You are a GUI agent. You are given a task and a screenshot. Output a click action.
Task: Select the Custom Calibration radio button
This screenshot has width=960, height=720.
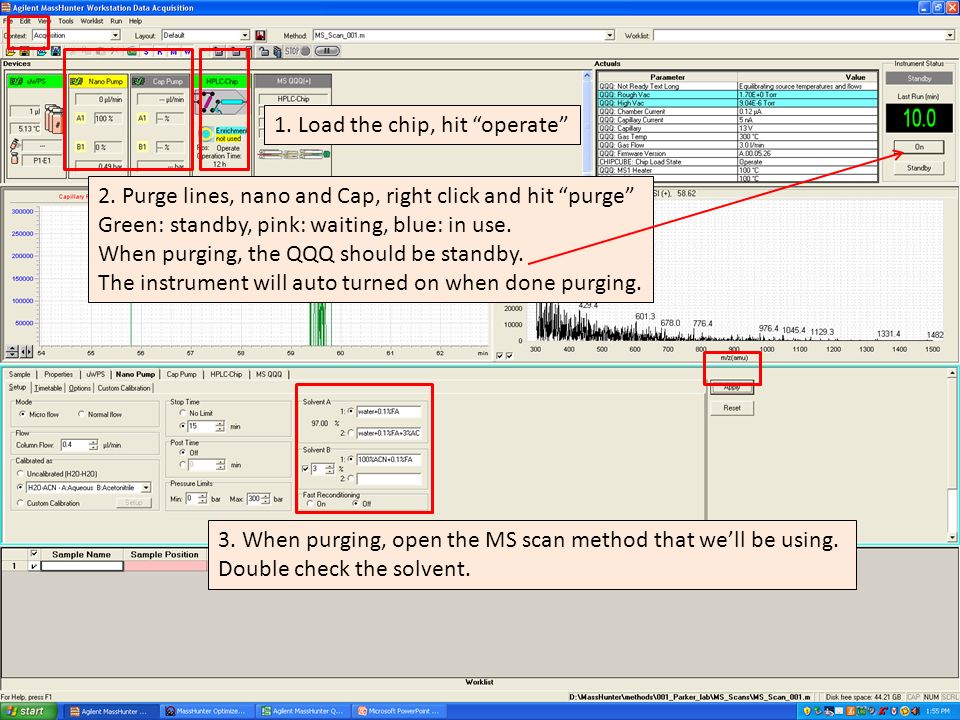20,503
